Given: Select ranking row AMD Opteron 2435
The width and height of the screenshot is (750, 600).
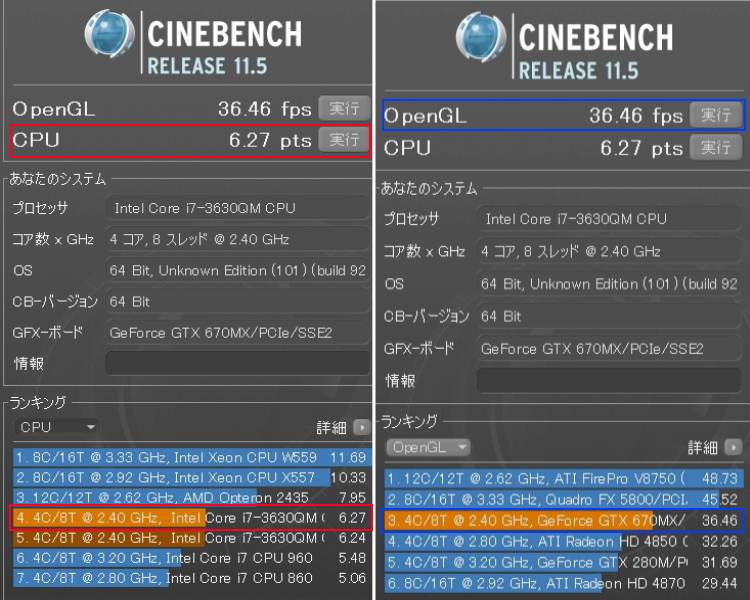Looking at the screenshot, I should coord(192,498).
